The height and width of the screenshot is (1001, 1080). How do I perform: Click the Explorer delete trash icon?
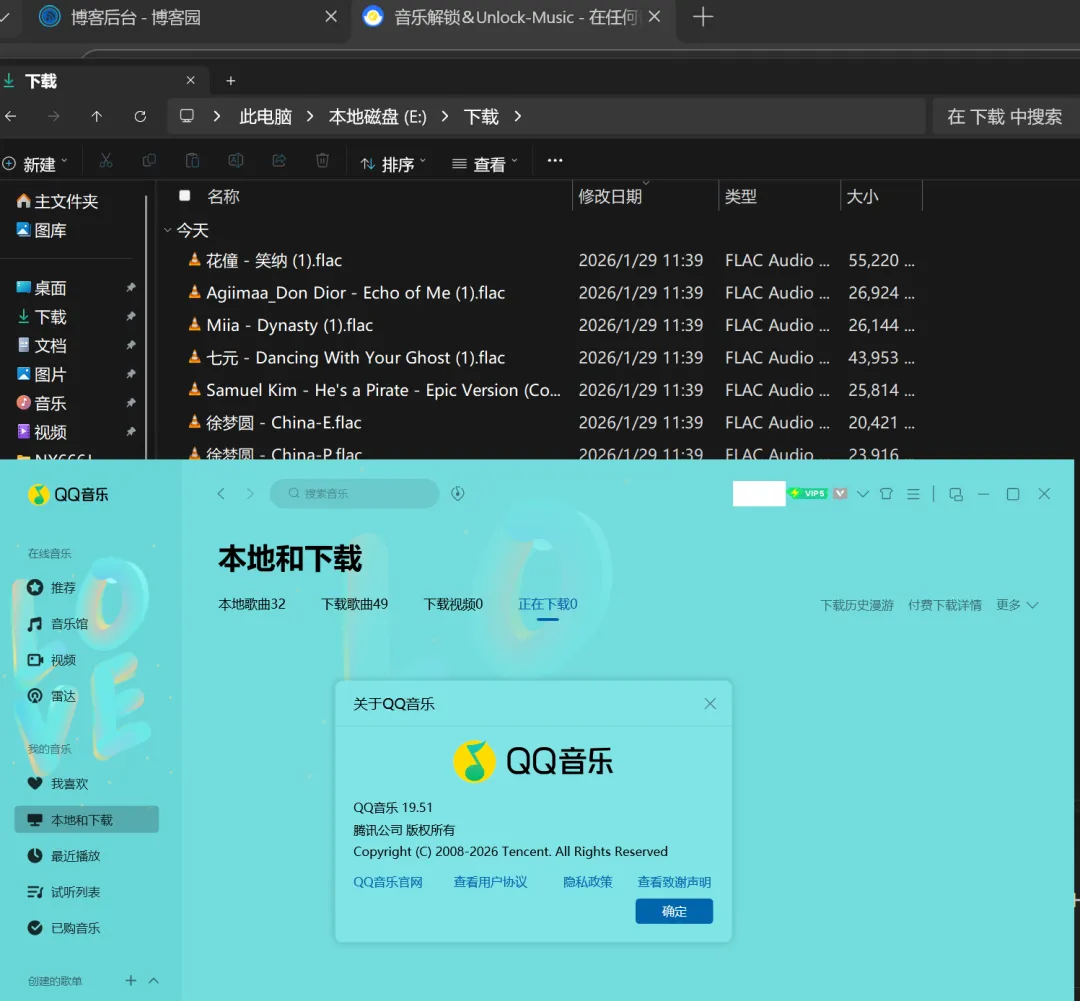point(322,161)
